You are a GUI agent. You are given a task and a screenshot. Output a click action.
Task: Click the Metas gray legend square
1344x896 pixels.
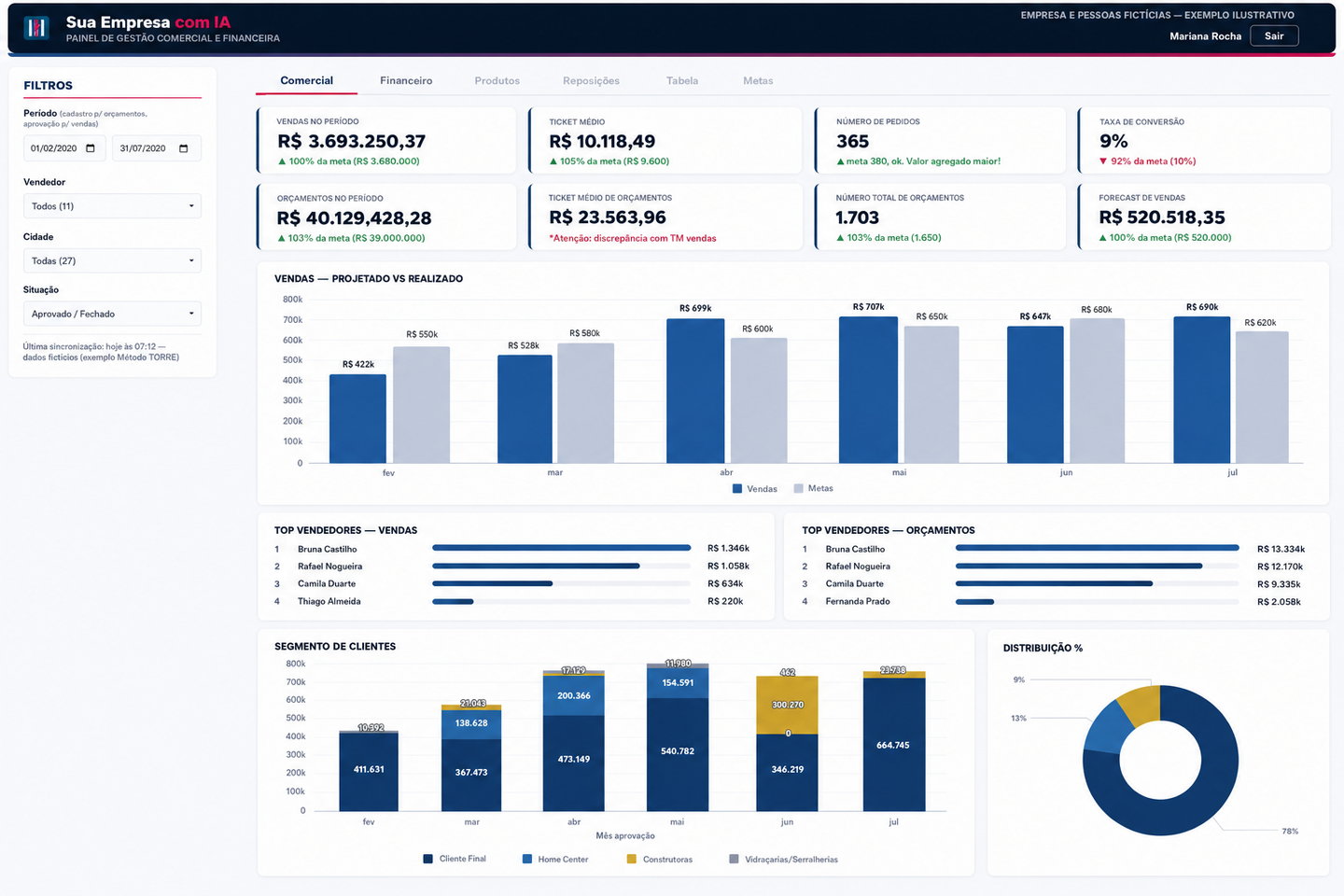(x=799, y=488)
